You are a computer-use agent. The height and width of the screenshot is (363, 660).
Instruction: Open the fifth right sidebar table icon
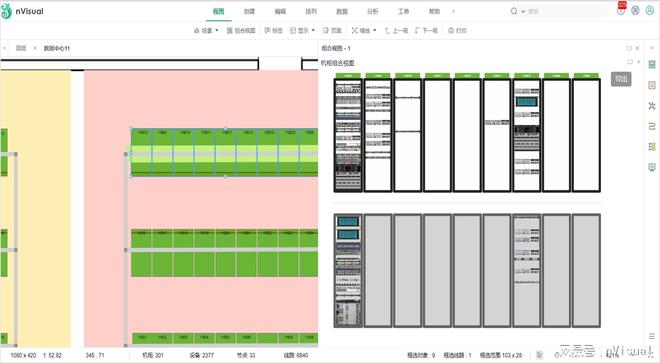(x=652, y=147)
